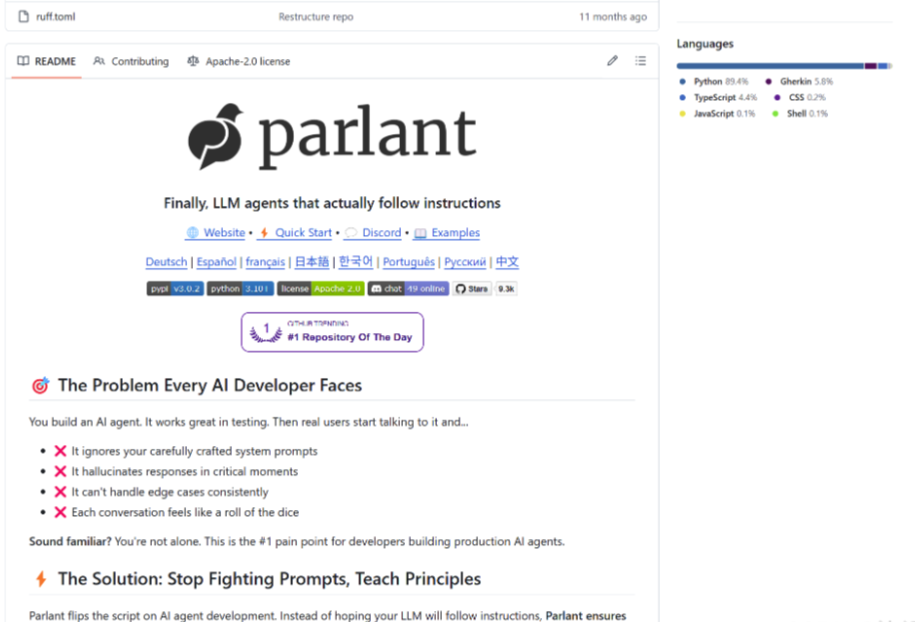
Task: Switch to the Deutsch translation
Action: (166, 261)
